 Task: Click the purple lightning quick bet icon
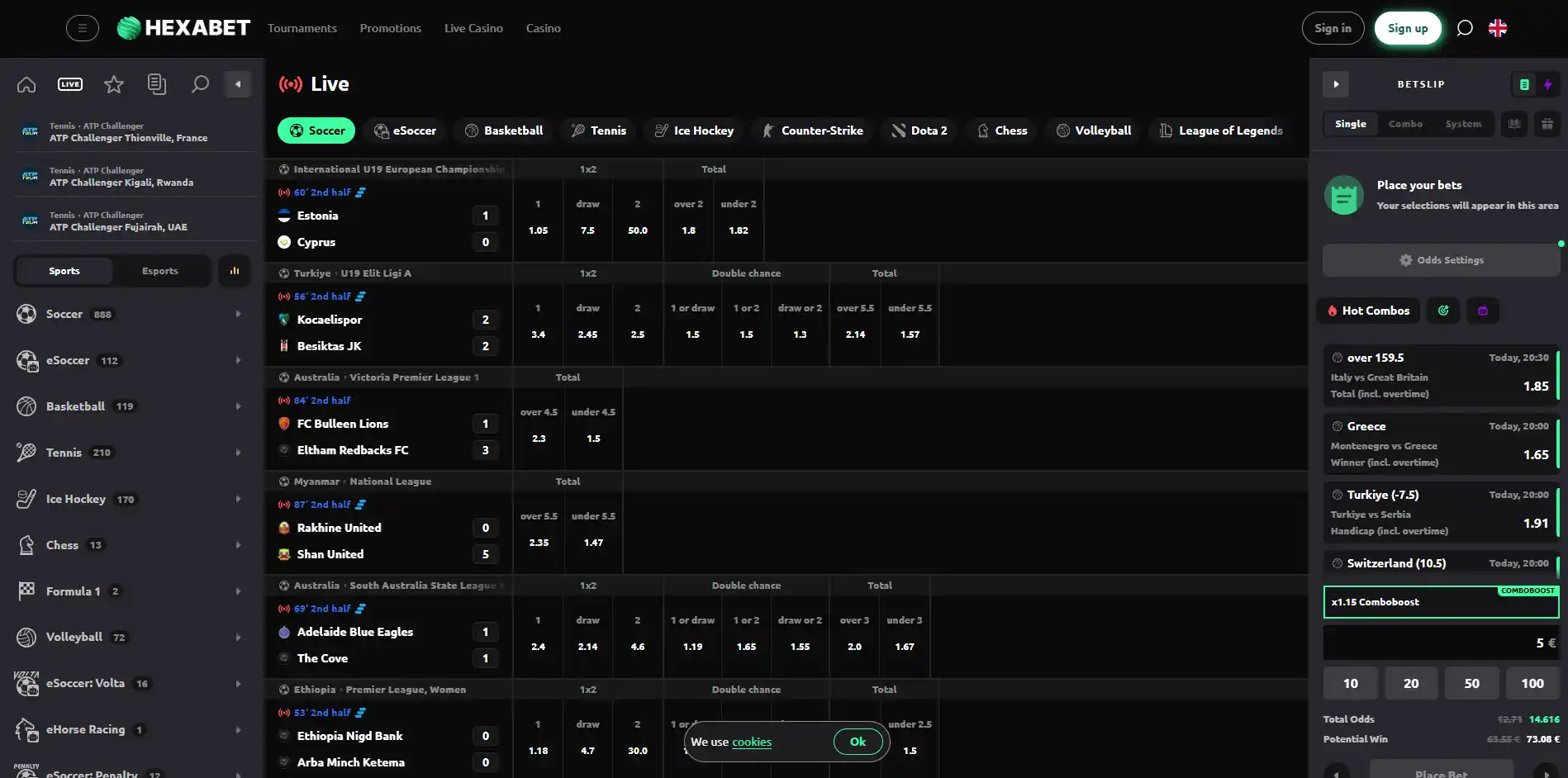(x=1547, y=84)
